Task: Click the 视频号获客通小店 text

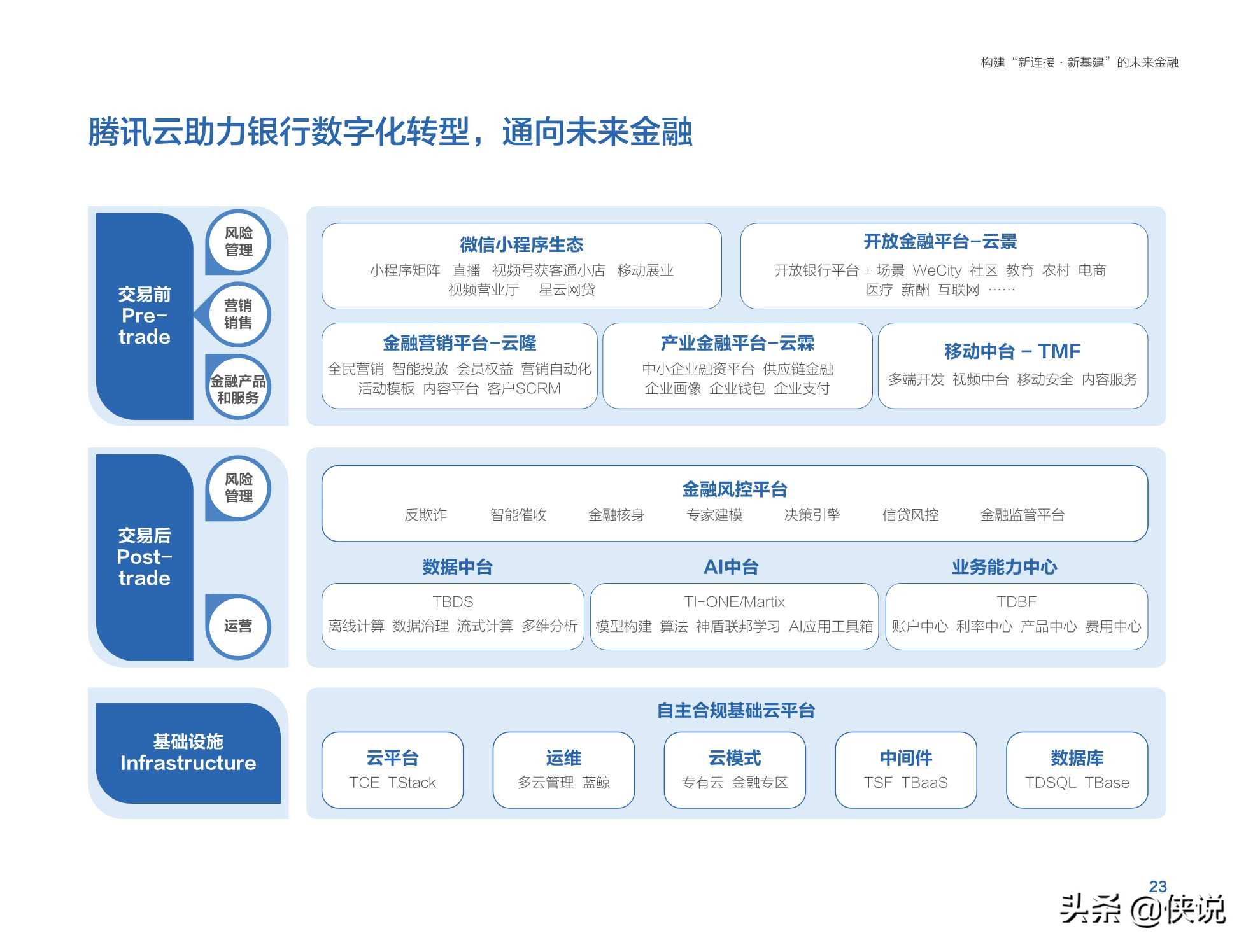Action: (548, 270)
